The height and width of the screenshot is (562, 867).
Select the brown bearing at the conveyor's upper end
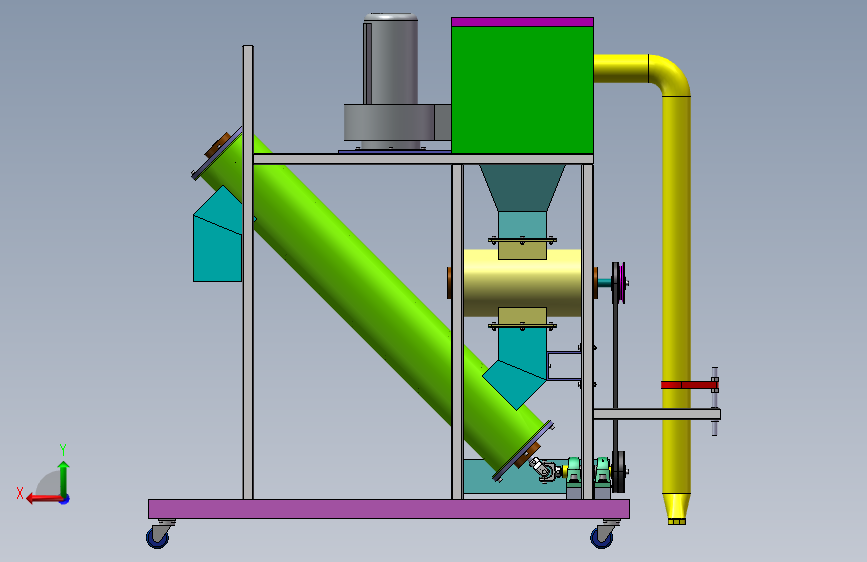217,145
